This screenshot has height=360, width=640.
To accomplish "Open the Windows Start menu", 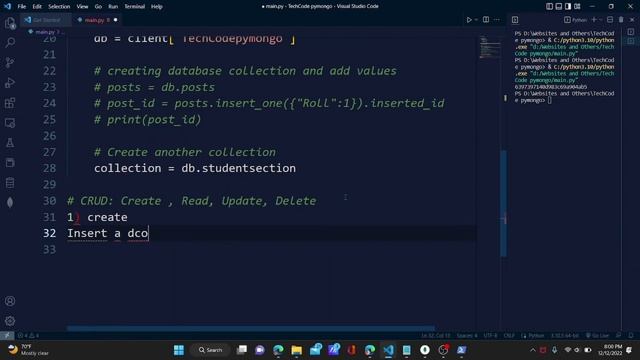I will click(x=179, y=350).
